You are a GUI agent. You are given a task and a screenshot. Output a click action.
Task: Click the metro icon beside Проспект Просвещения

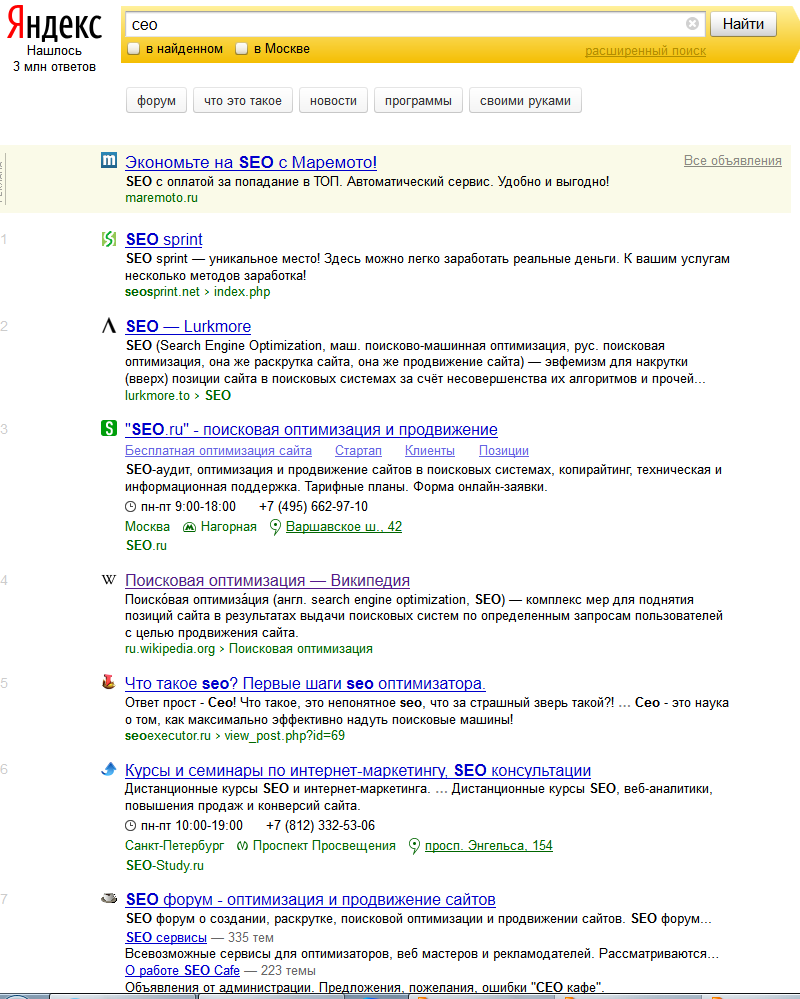coord(242,846)
